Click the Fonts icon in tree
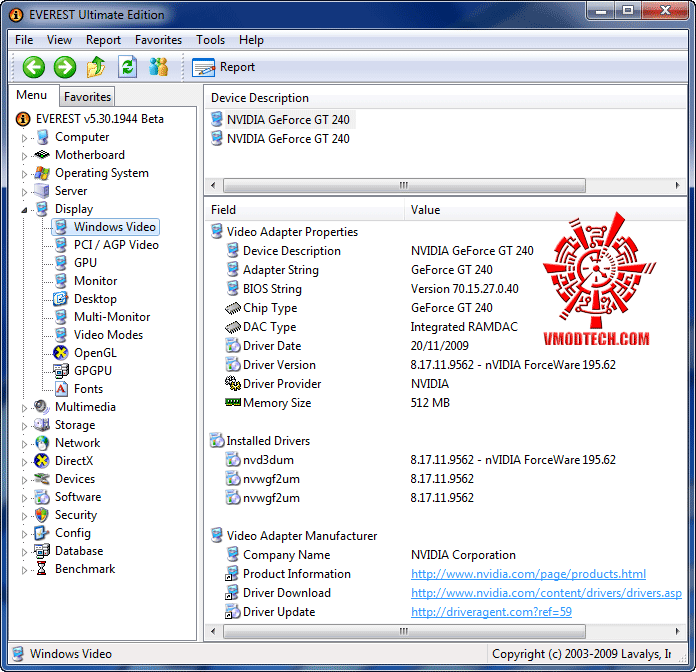Image resolution: width=696 pixels, height=672 pixels. [61, 389]
